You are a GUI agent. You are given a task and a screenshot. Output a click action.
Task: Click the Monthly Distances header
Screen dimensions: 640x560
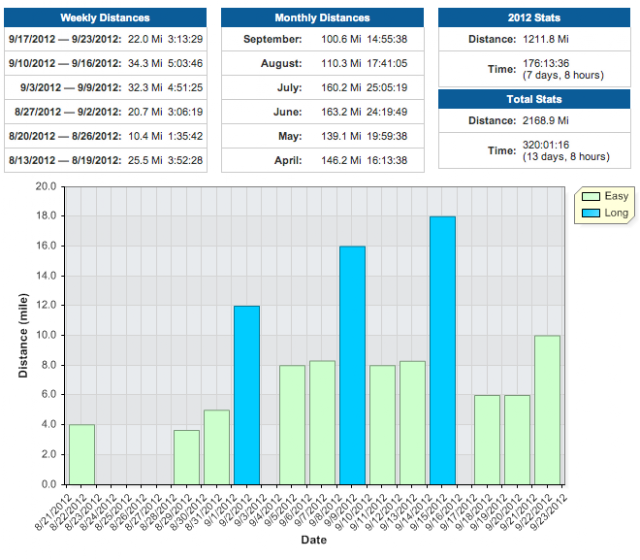(322, 18)
